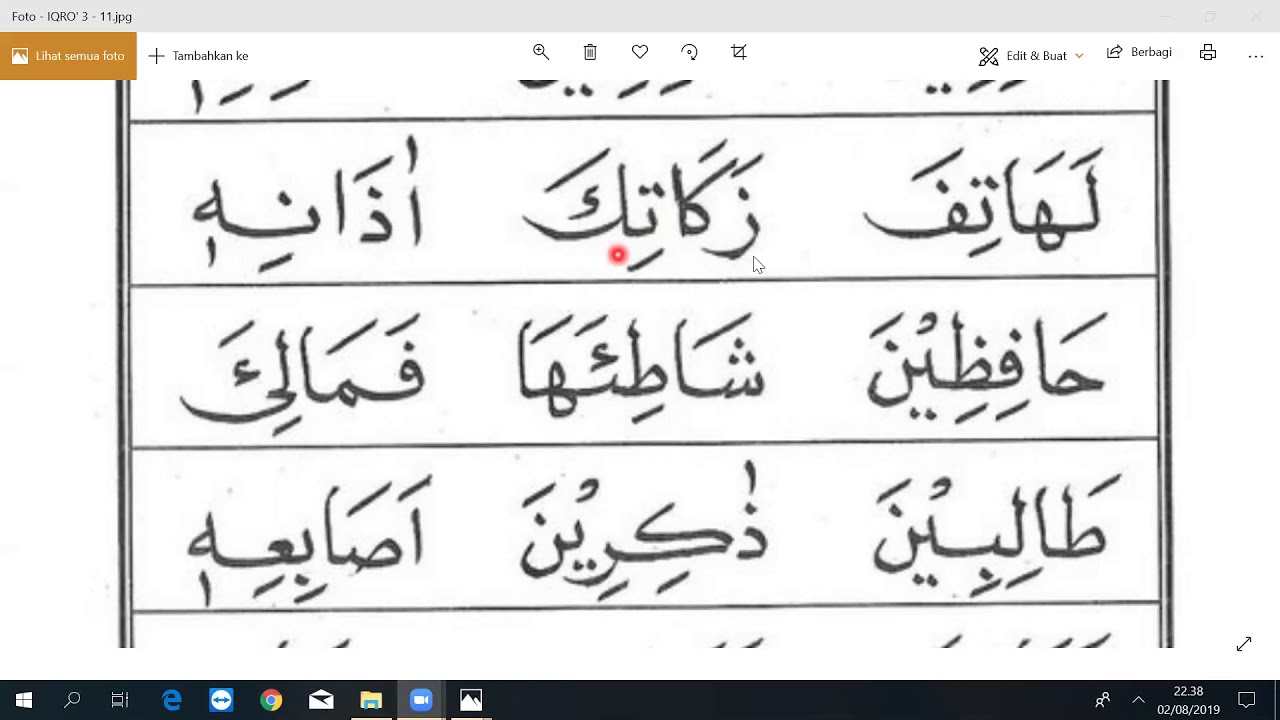
Task: Open Task View in taskbar
Action: 120,700
